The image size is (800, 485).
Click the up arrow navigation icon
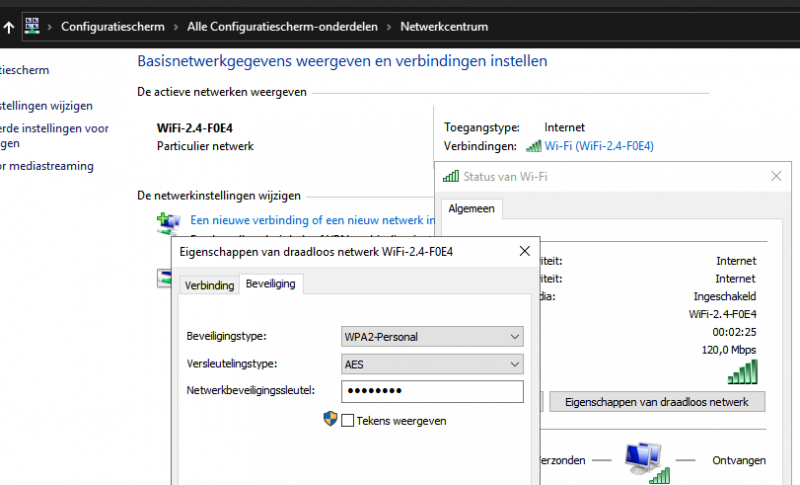(9, 26)
